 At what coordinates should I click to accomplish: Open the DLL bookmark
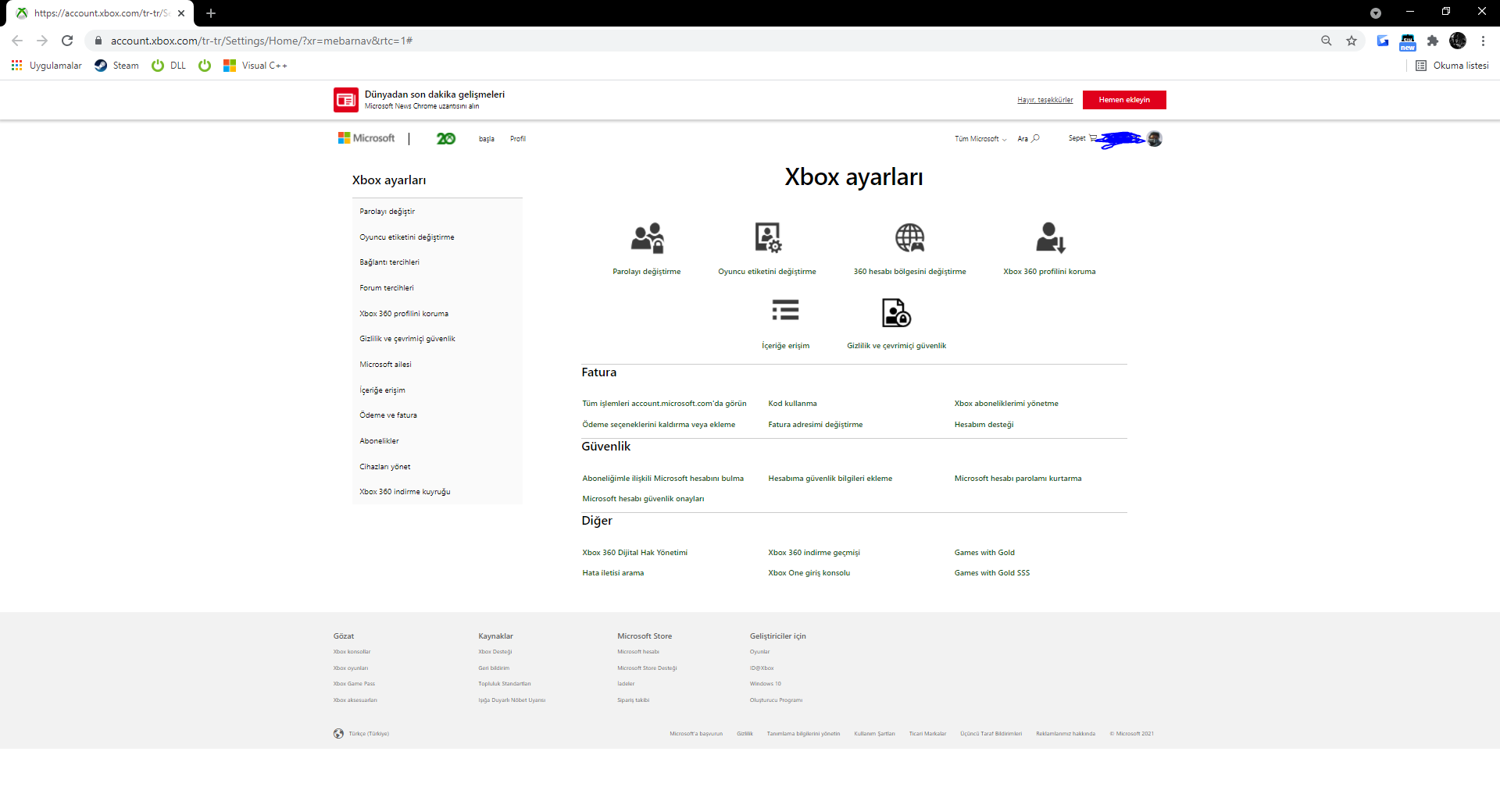pyautogui.click(x=169, y=66)
